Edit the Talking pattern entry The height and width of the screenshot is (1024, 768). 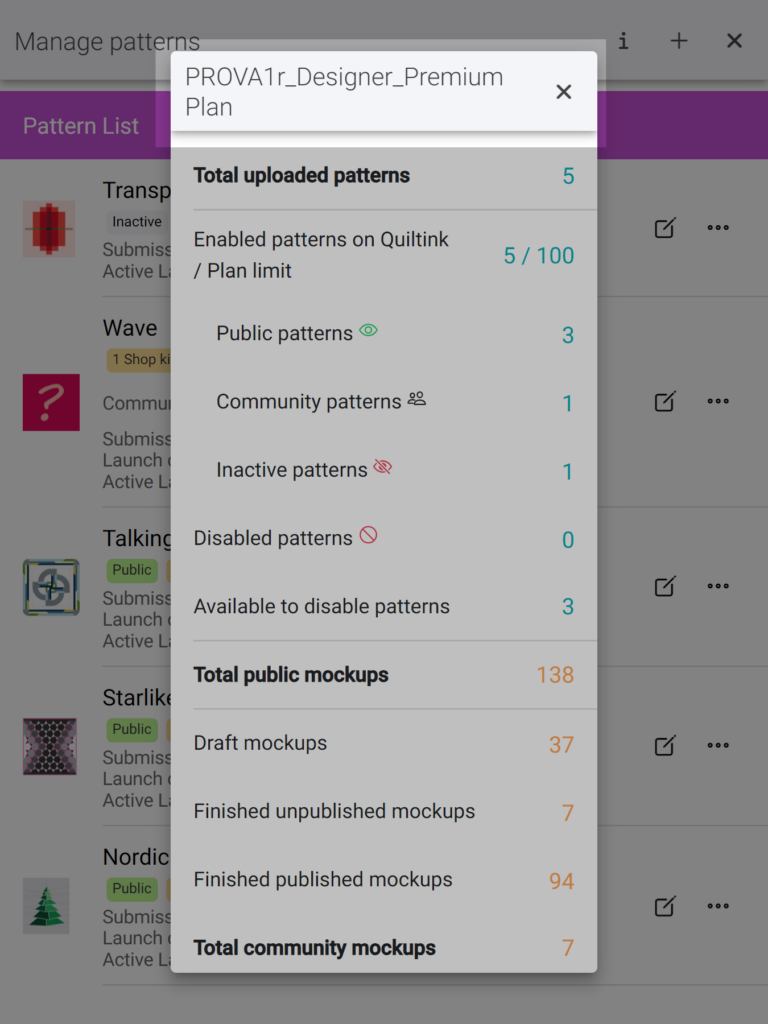(665, 586)
